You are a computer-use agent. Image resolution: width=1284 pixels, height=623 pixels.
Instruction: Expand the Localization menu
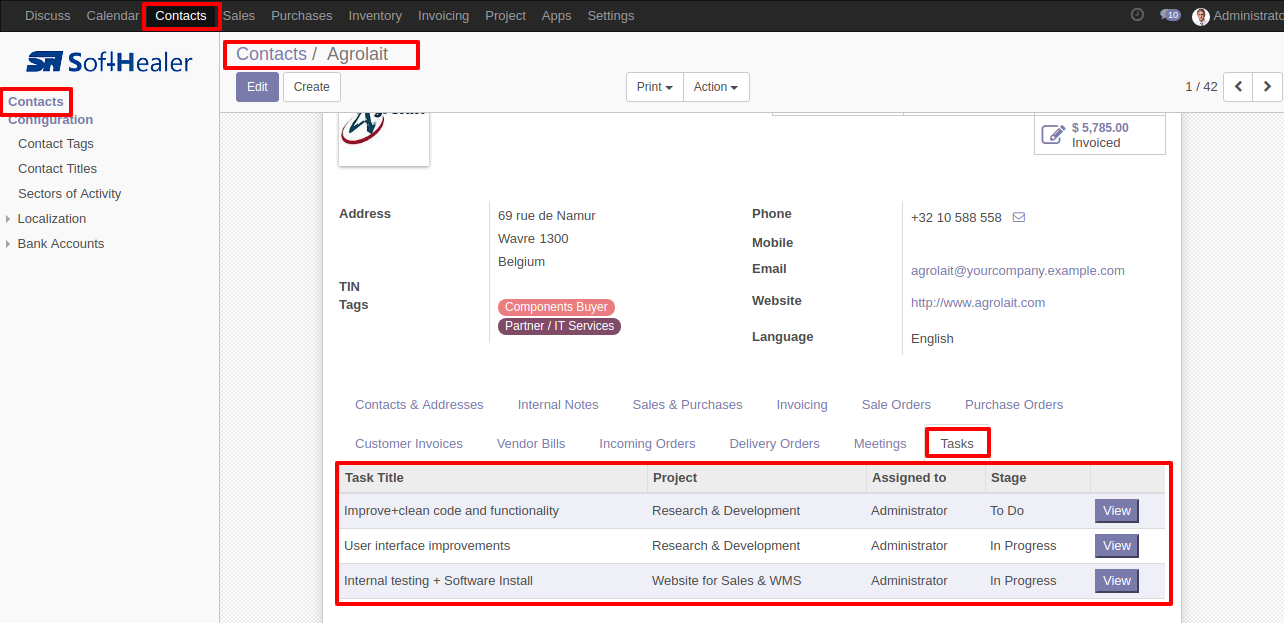pos(52,219)
